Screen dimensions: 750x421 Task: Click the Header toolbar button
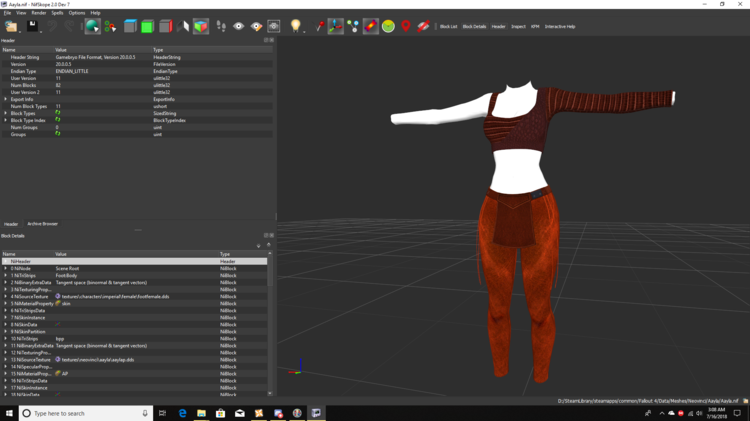pos(498,27)
